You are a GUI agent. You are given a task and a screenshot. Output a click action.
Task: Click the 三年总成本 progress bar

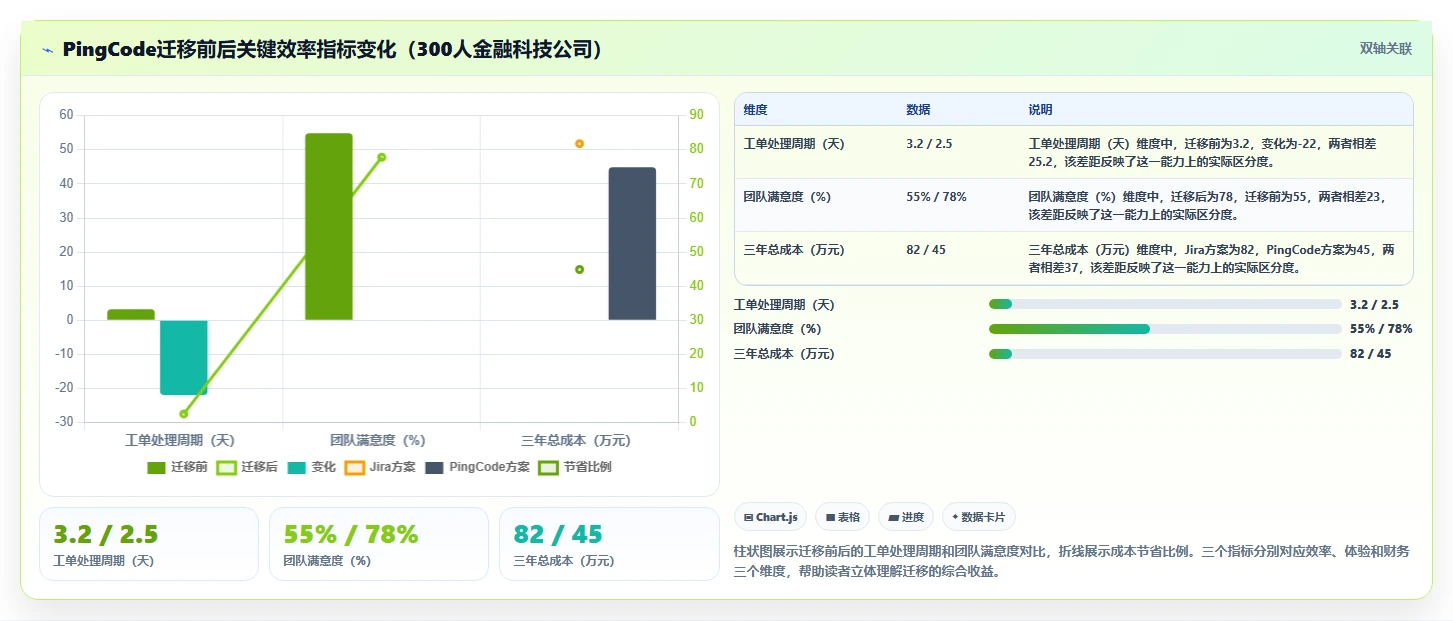tap(1165, 354)
